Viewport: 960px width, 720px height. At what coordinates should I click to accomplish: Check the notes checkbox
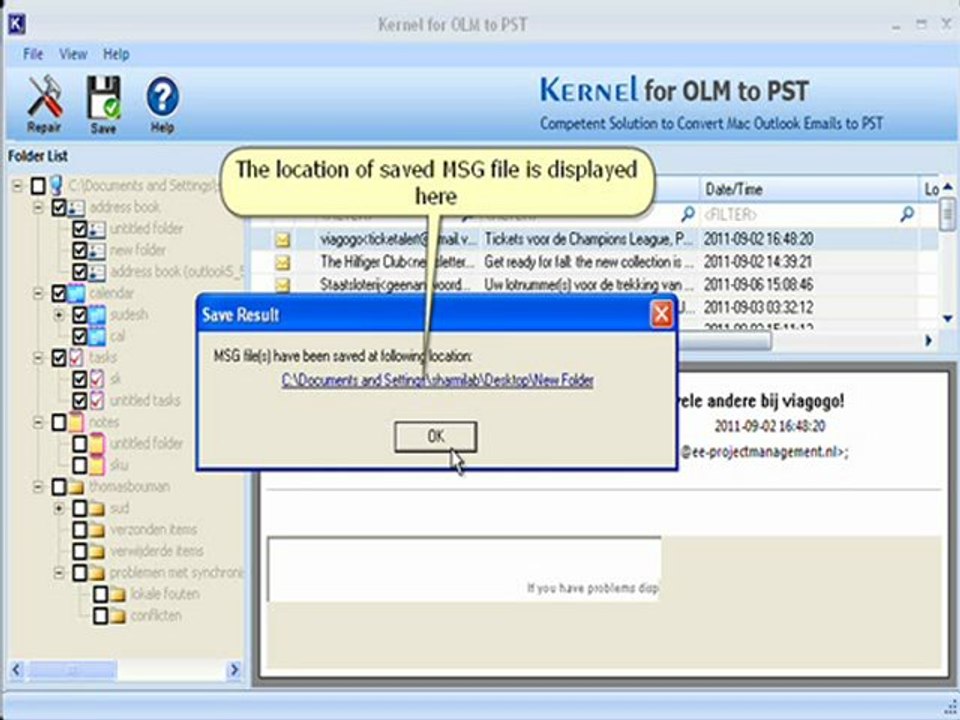tap(59, 422)
